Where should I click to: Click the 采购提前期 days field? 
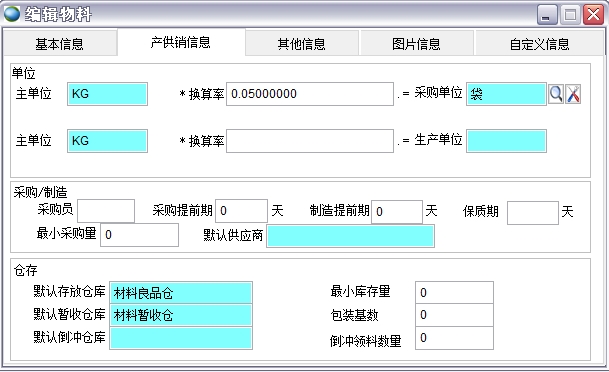point(242,211)
